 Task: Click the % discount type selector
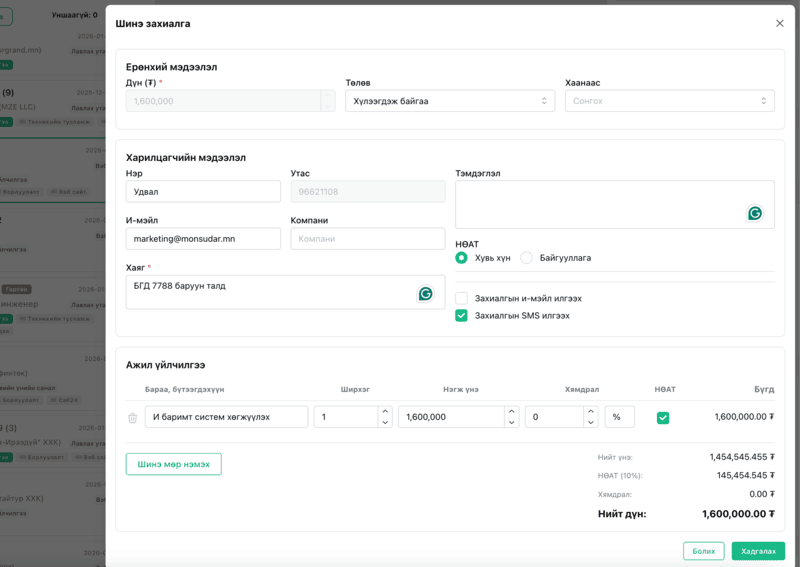coord(619,417)
